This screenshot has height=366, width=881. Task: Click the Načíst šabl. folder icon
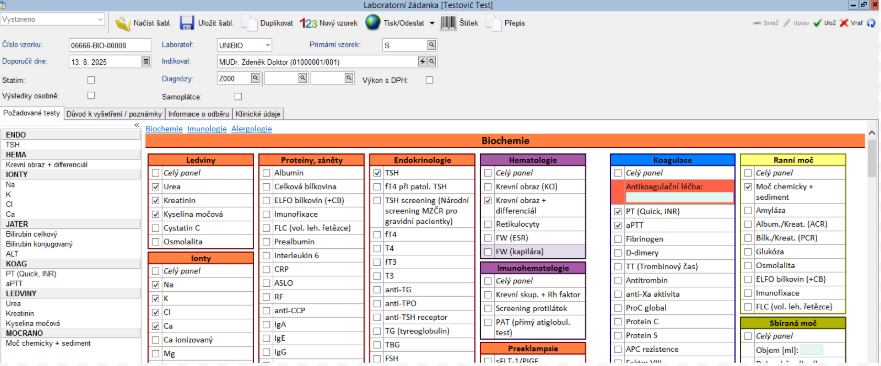[123, 24]
